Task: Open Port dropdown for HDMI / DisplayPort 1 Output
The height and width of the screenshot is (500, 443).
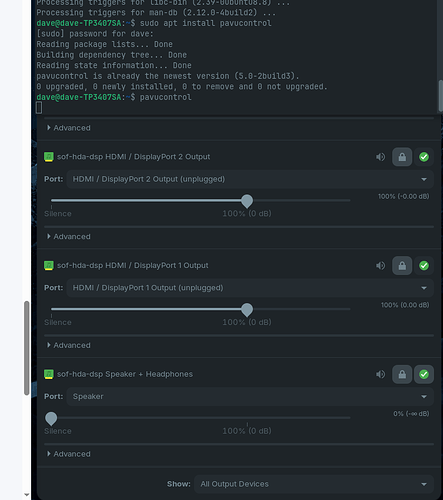Action: tap(250, 288)
